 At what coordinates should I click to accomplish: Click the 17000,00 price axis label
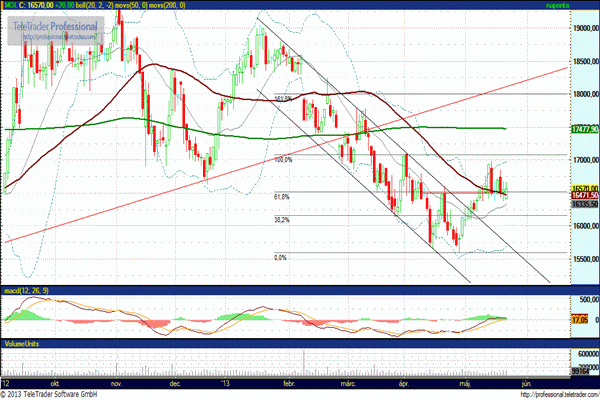pos(586,160)
